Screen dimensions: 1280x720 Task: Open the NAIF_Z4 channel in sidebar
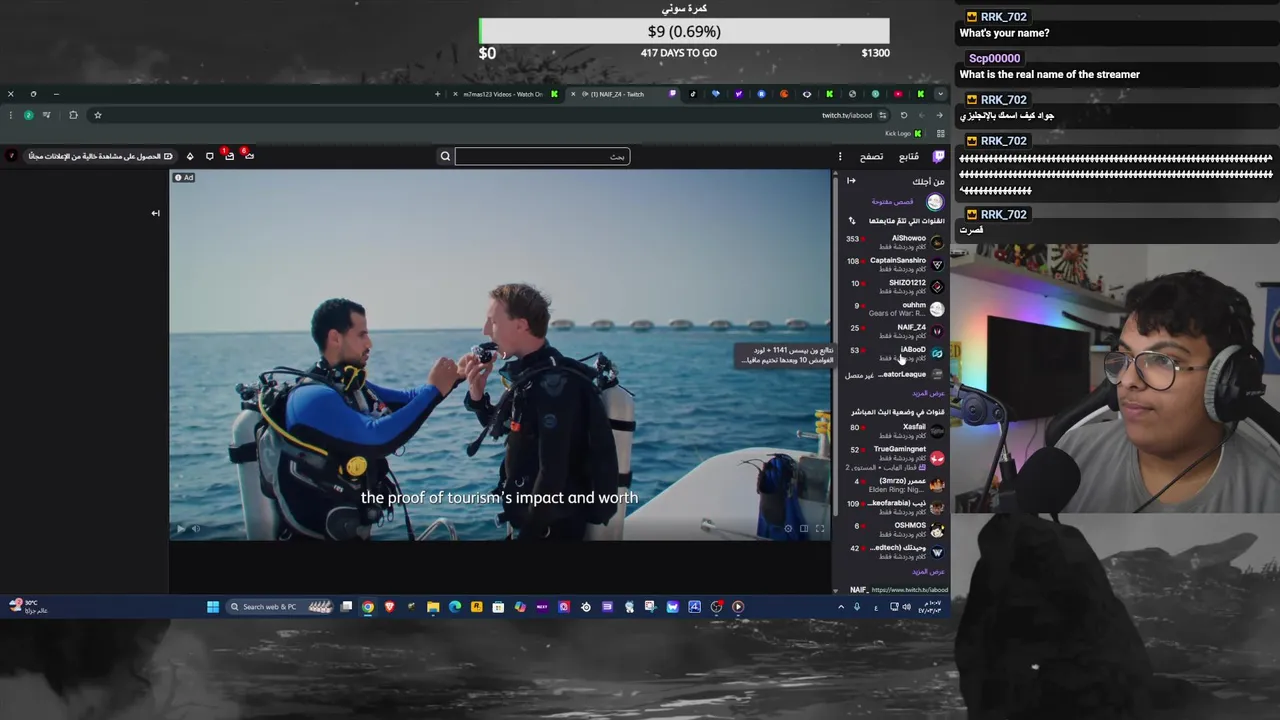click(895, 330)
